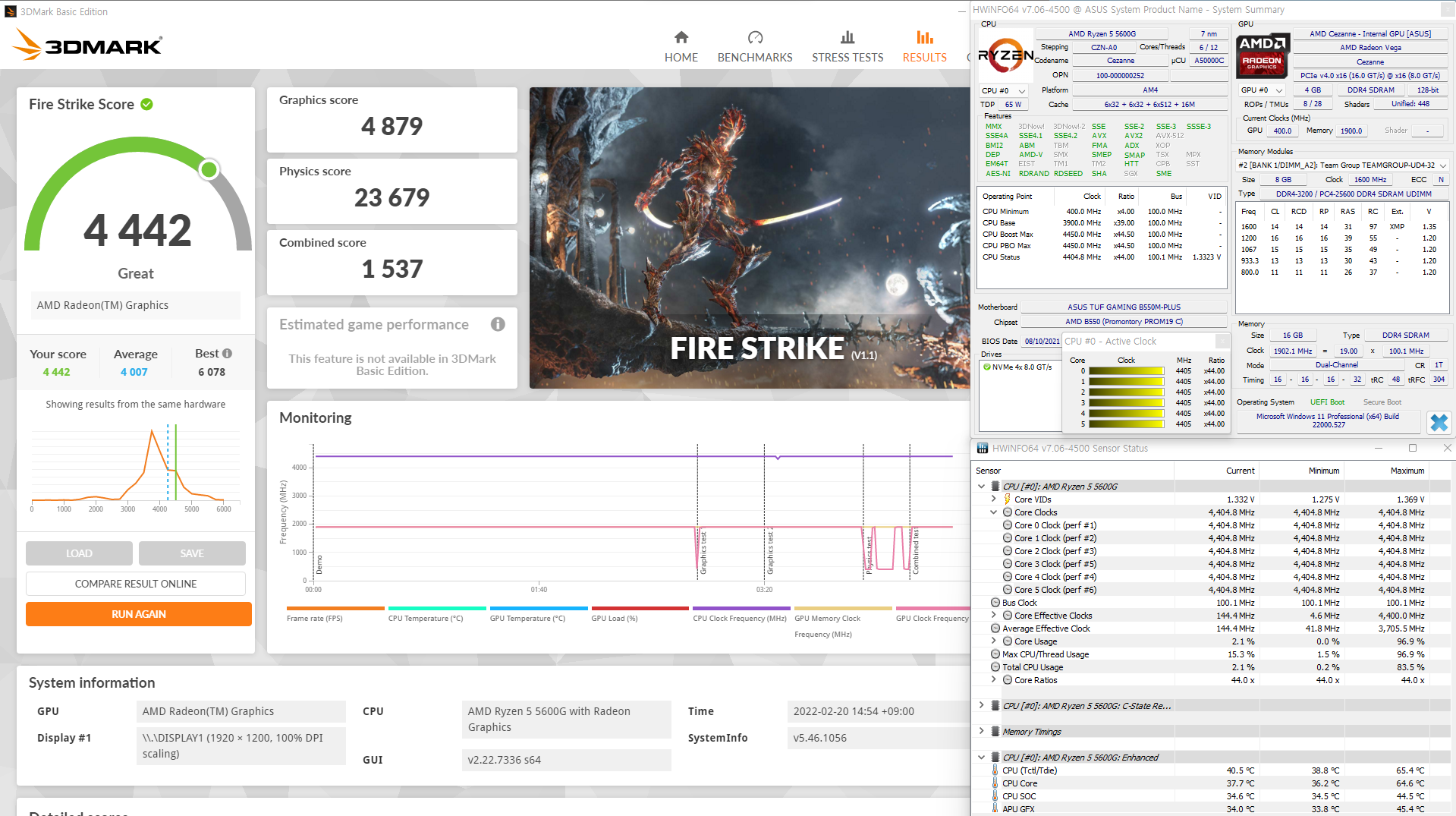
Task: Open the HOME tab in 3DMark
Action: click(681, 47)
